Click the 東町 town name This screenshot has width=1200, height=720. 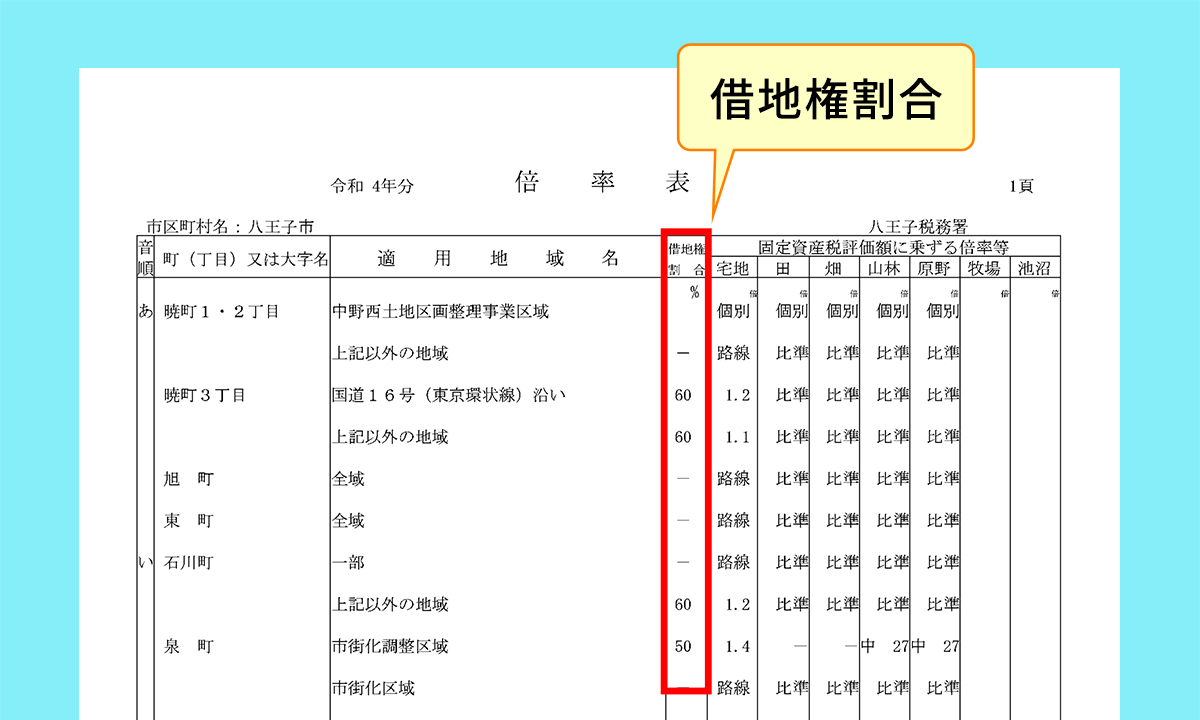click(188, 521)
